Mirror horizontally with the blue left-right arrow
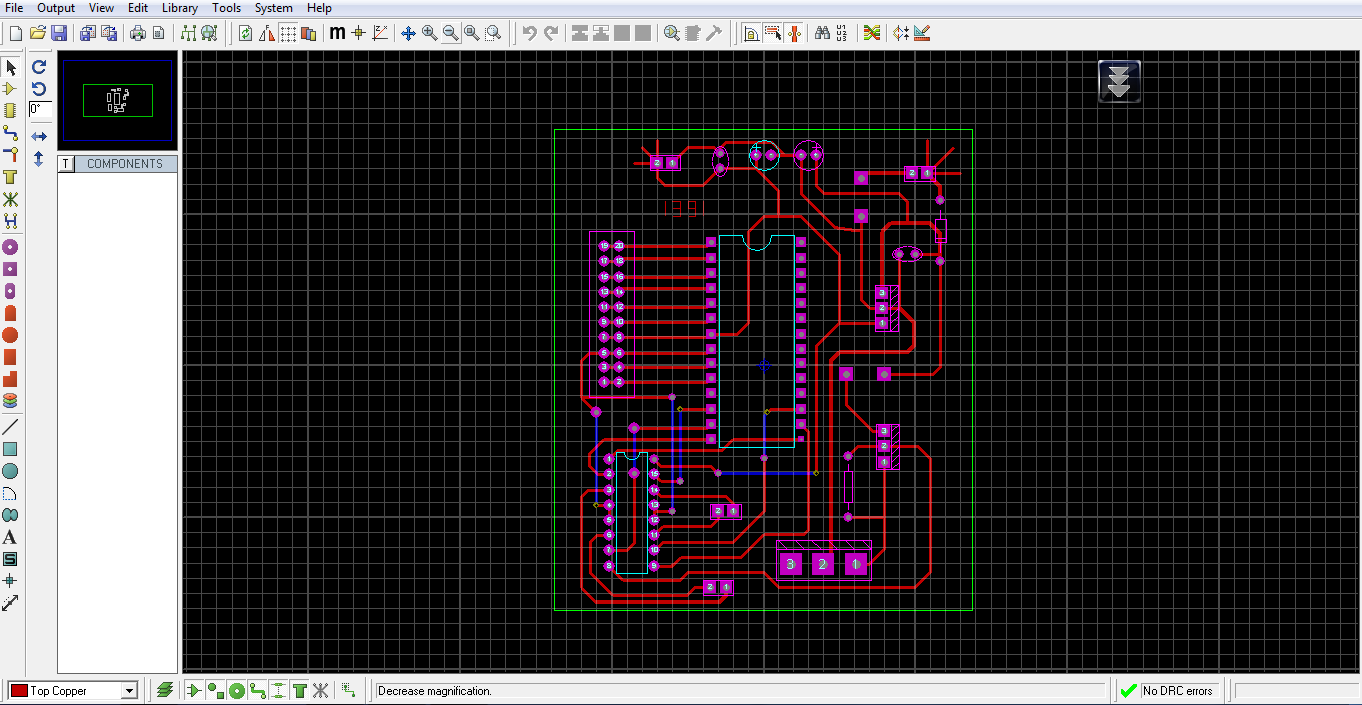Image resolution: width=1362 pixels, height=705 pixels. [39, 136]
